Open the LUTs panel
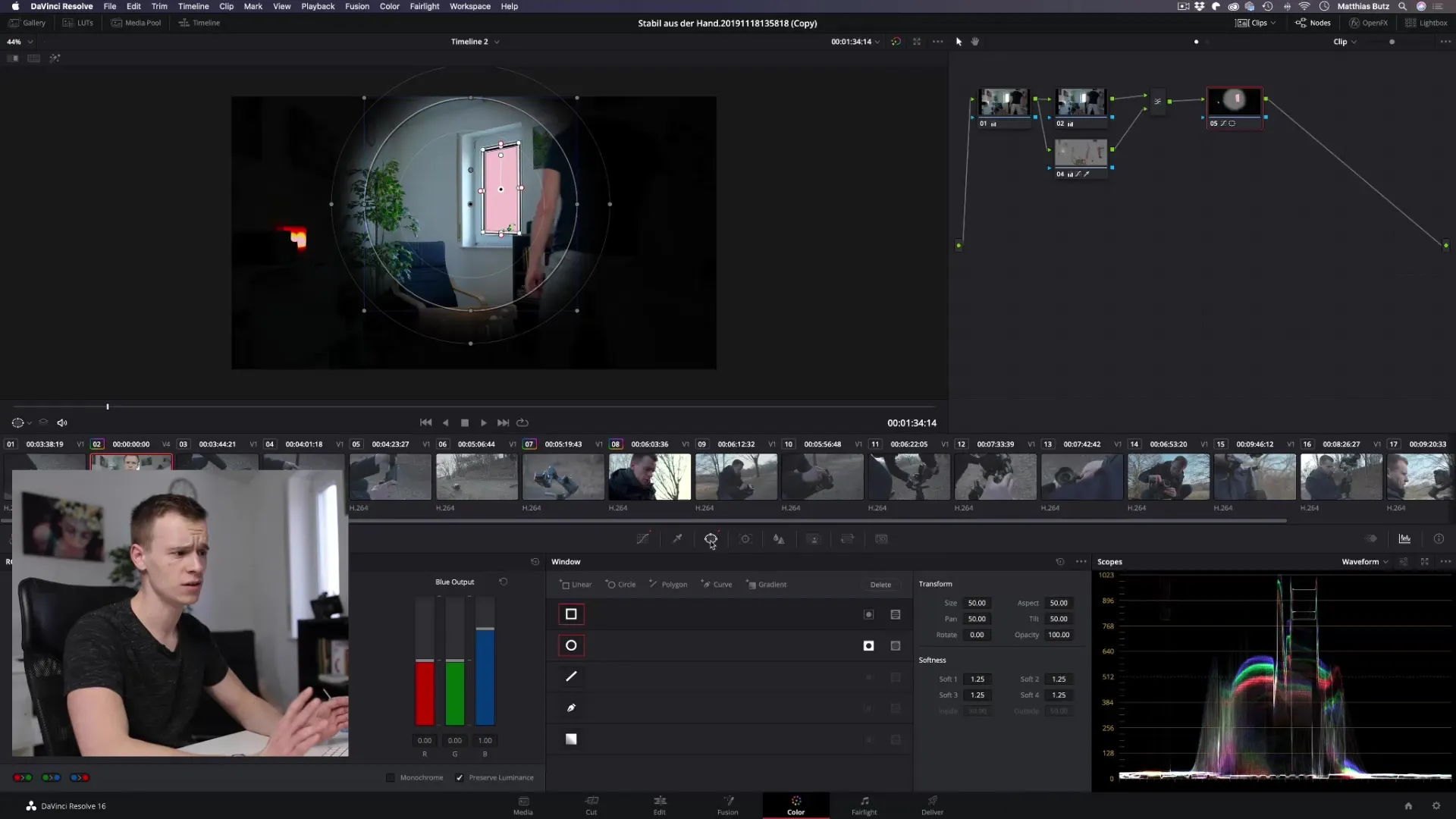1456x819 pixels. click(78, 23)
